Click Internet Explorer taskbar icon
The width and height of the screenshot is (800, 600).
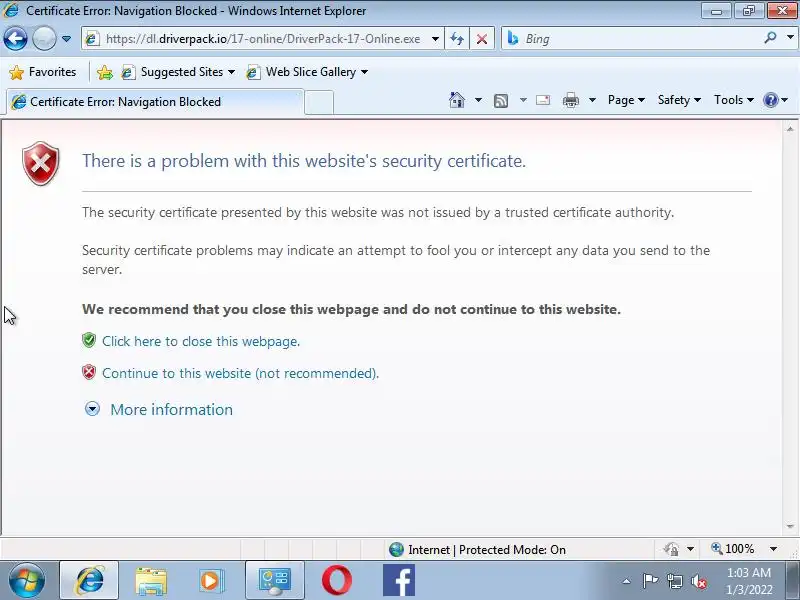[89, 580]
